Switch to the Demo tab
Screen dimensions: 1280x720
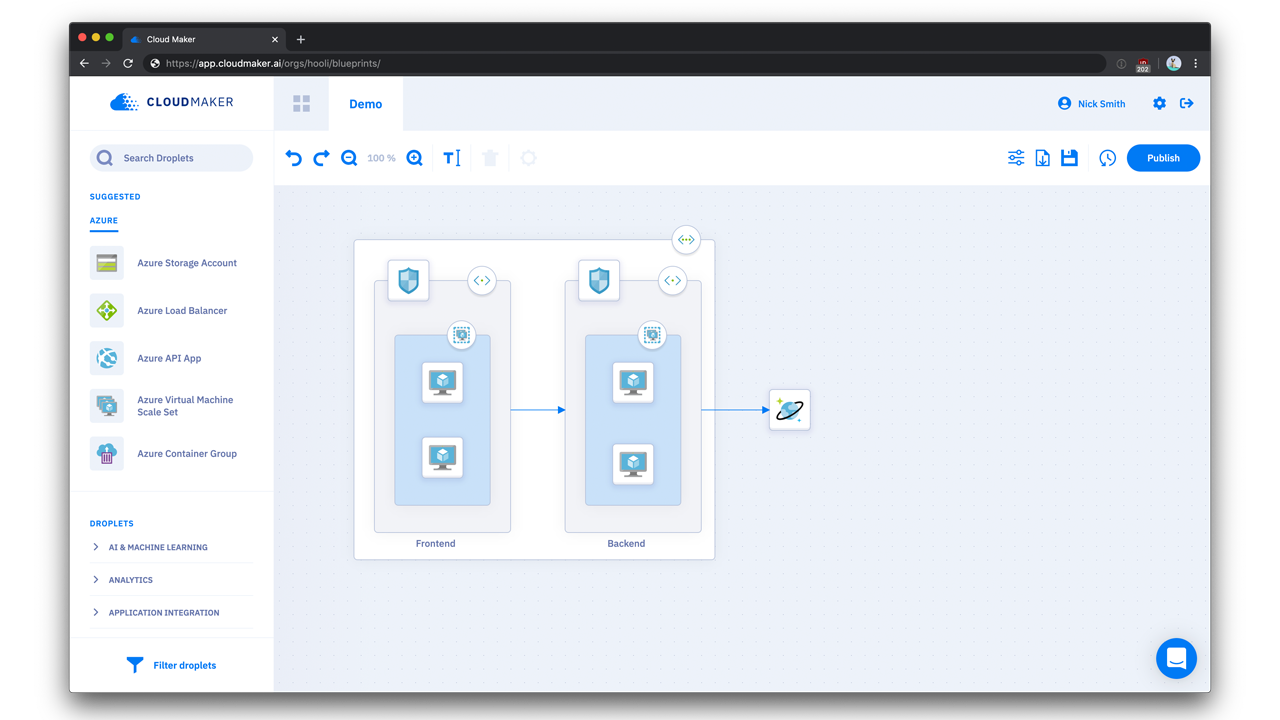coord(366,104)
